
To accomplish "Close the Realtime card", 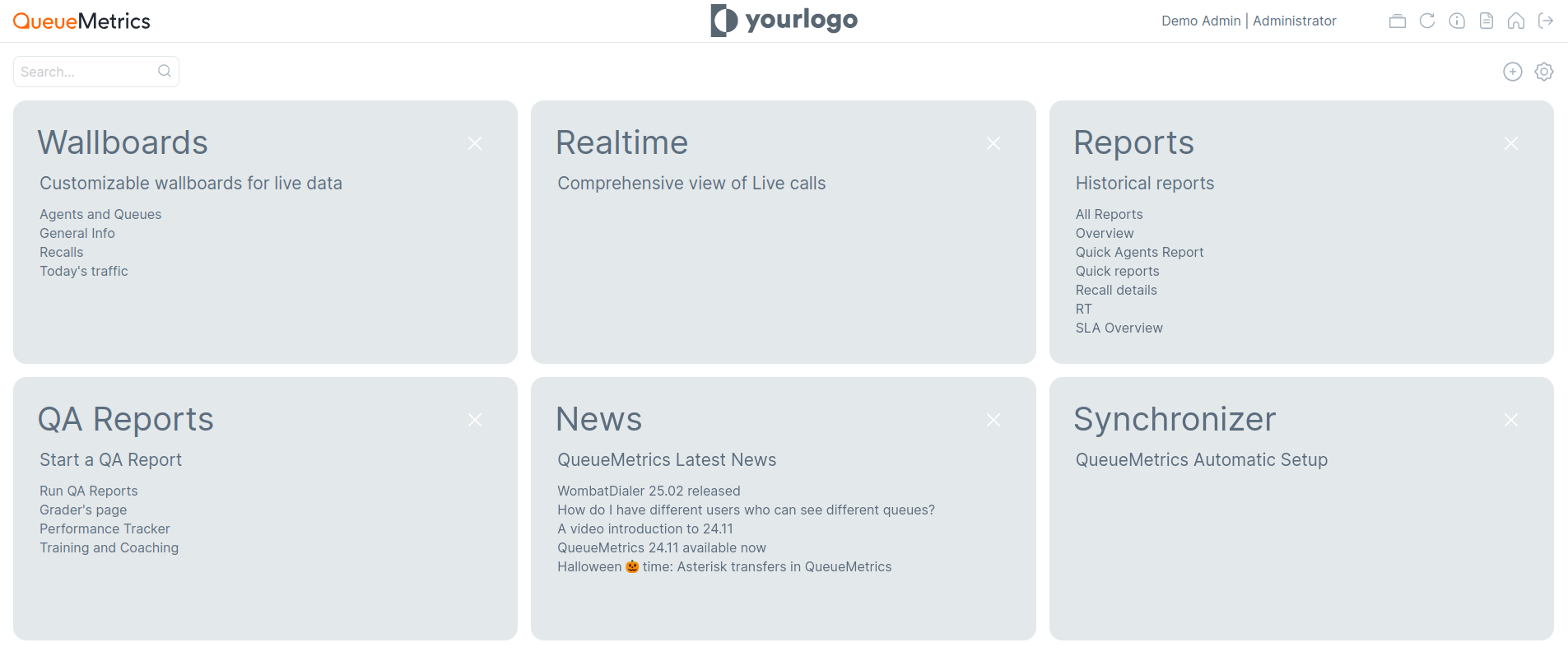I will [x=993, y=143].
